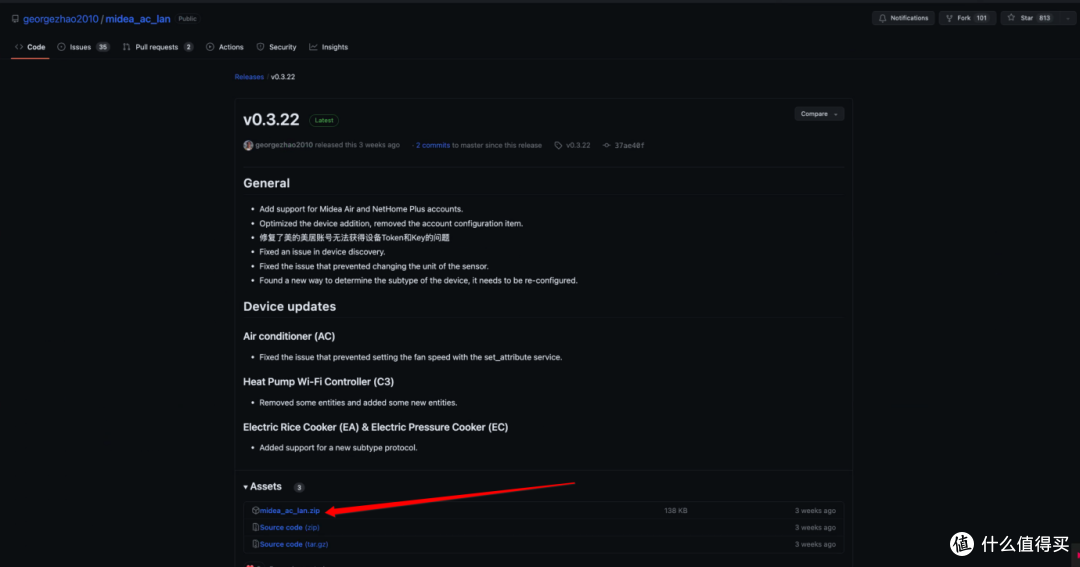Open the 2 commits link
Screen dimensions: 1080x567
pyautogui.click(x=433, y=145)
